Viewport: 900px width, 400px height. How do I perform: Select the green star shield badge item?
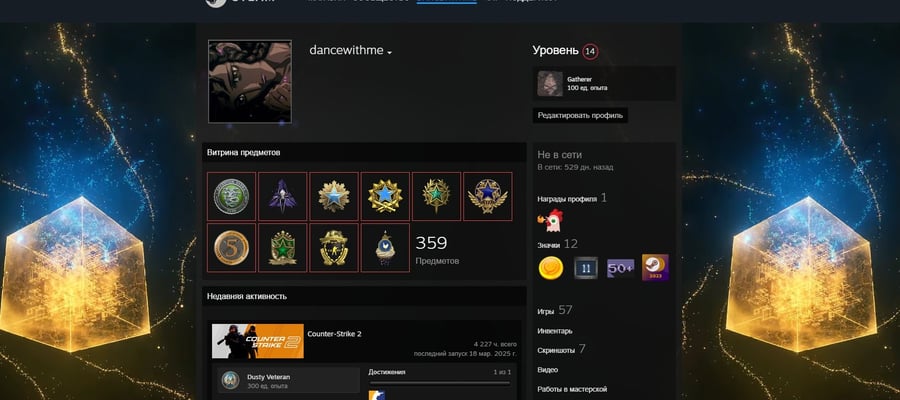point(282,247)
